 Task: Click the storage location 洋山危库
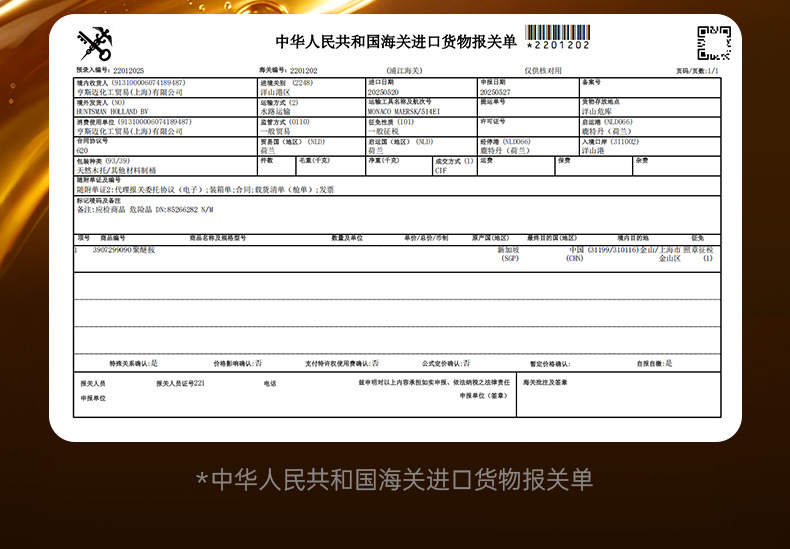[x=597, y=111]
